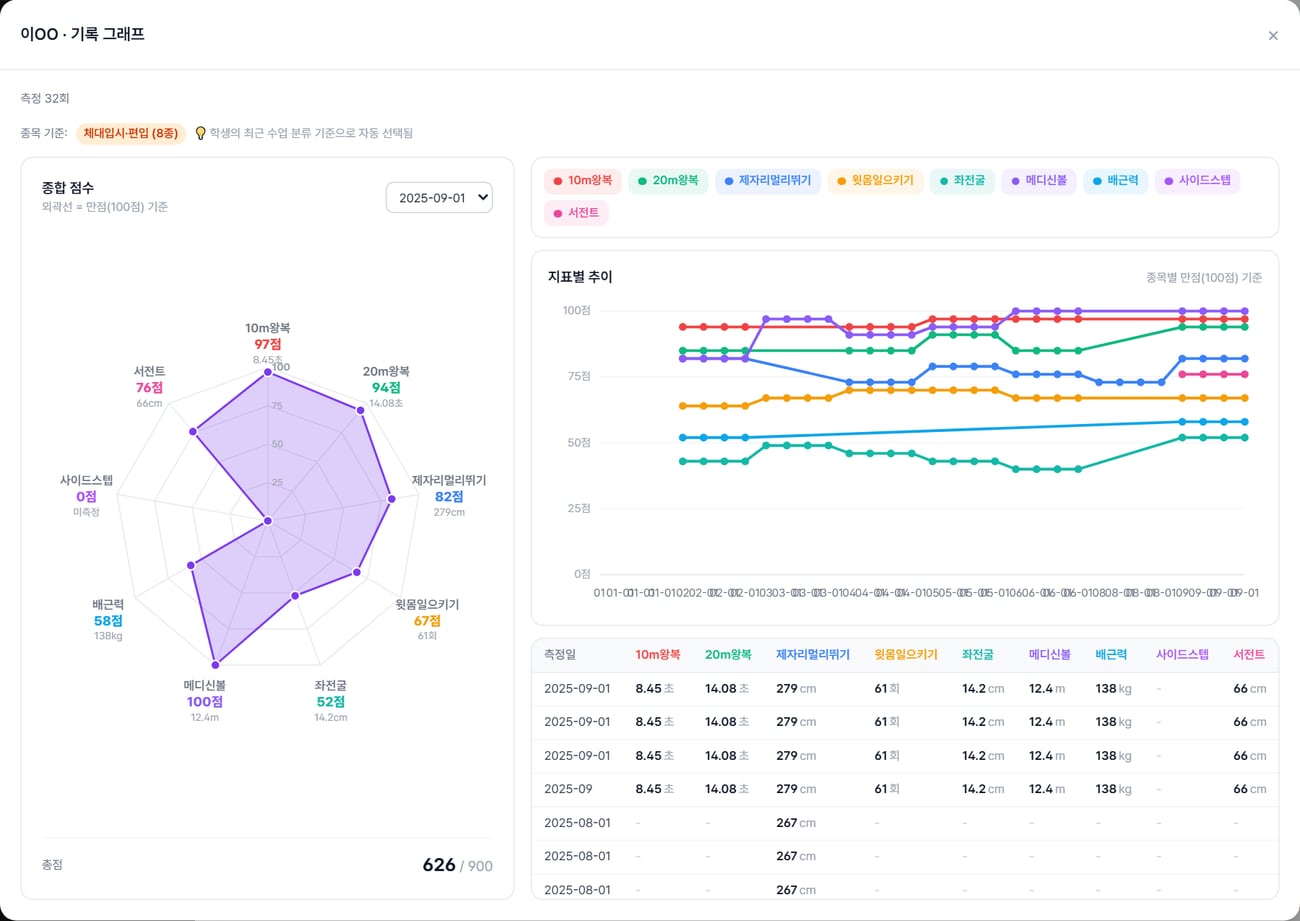Toggle the 좌전굴 legend chip
The width and height of the screenshot is (1300, 921).
(x=962, y=181)
